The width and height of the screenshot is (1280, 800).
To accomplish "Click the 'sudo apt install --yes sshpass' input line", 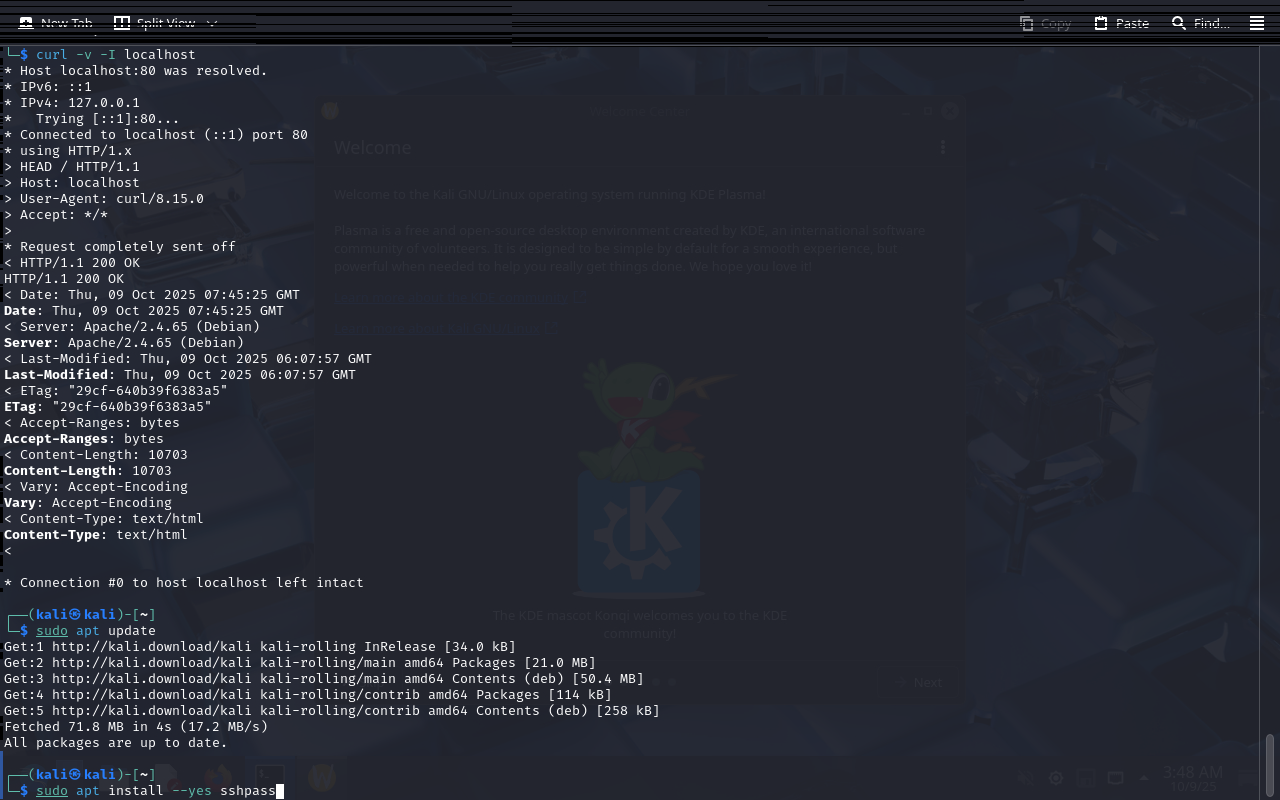I will coord(155,791).
